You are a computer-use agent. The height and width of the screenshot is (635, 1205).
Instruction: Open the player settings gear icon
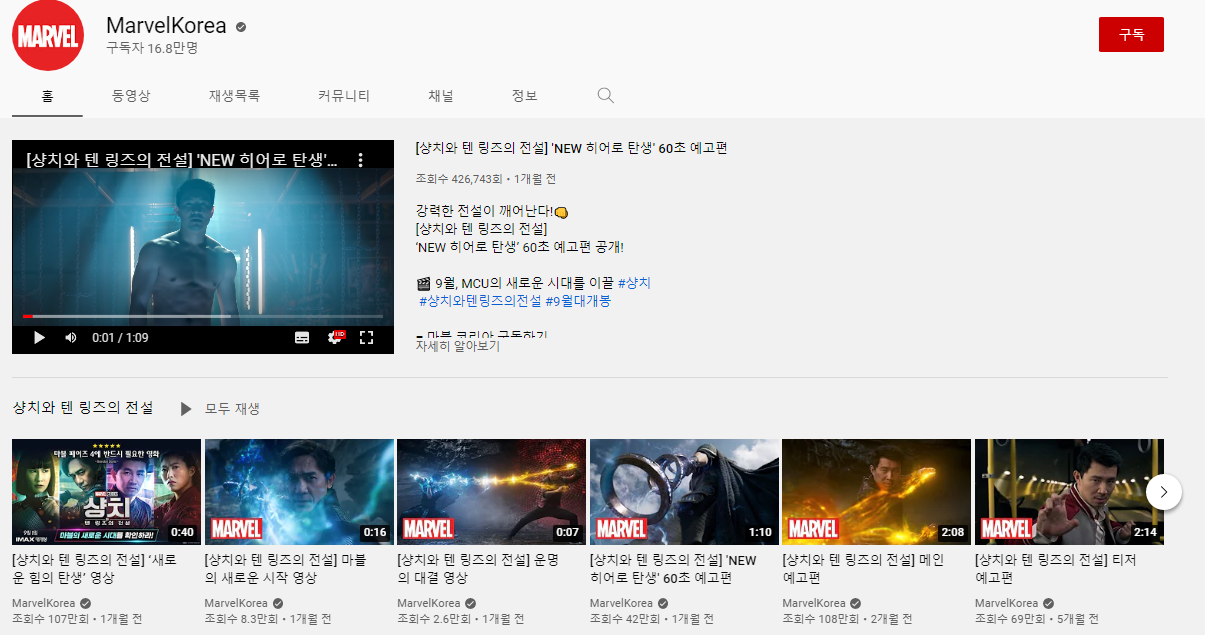click(x=335, y=338)
